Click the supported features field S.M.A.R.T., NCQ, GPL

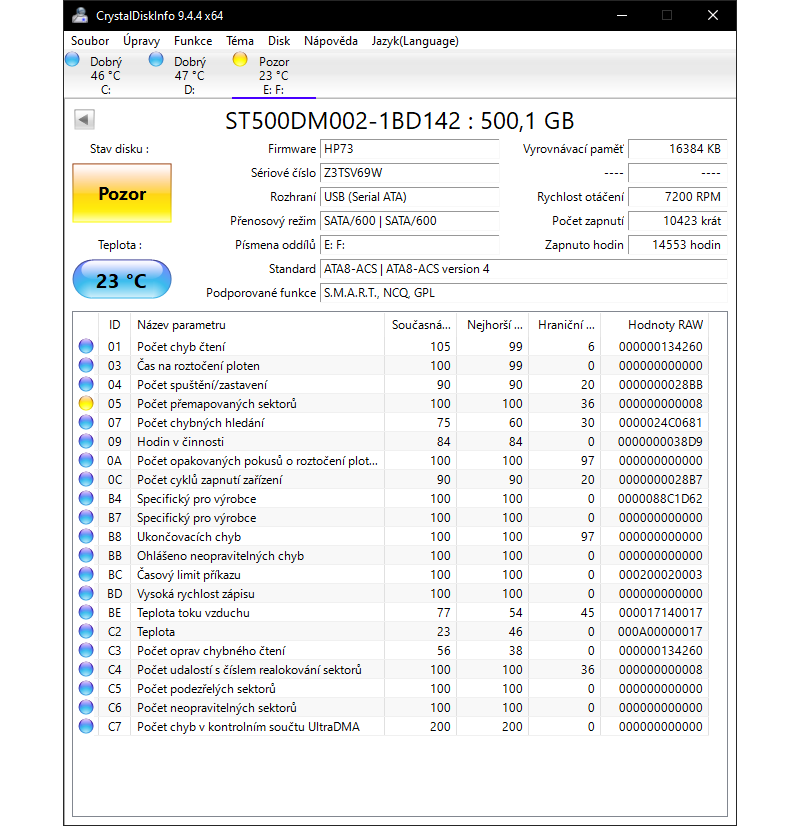pos(524,293)
